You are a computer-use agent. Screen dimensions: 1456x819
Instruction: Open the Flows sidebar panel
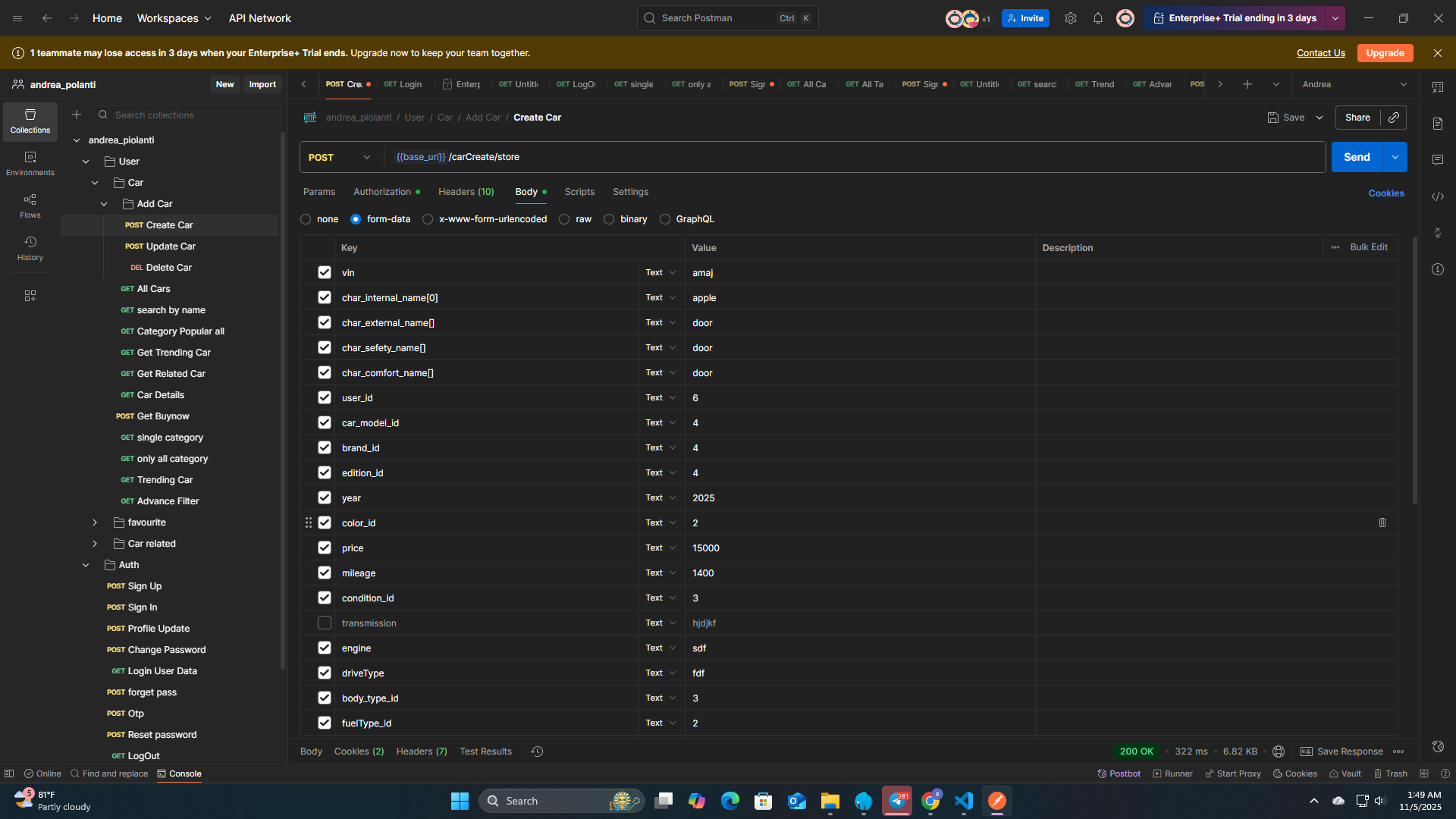[x=30, y=206]
